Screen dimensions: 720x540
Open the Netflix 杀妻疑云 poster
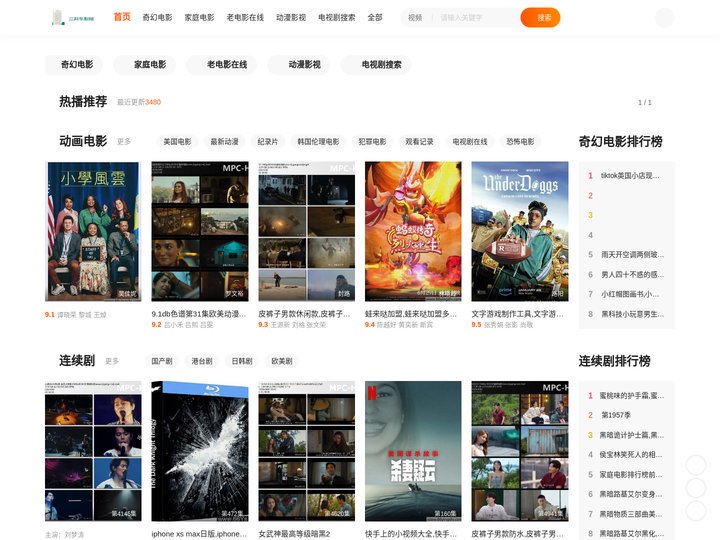[413, 451]
